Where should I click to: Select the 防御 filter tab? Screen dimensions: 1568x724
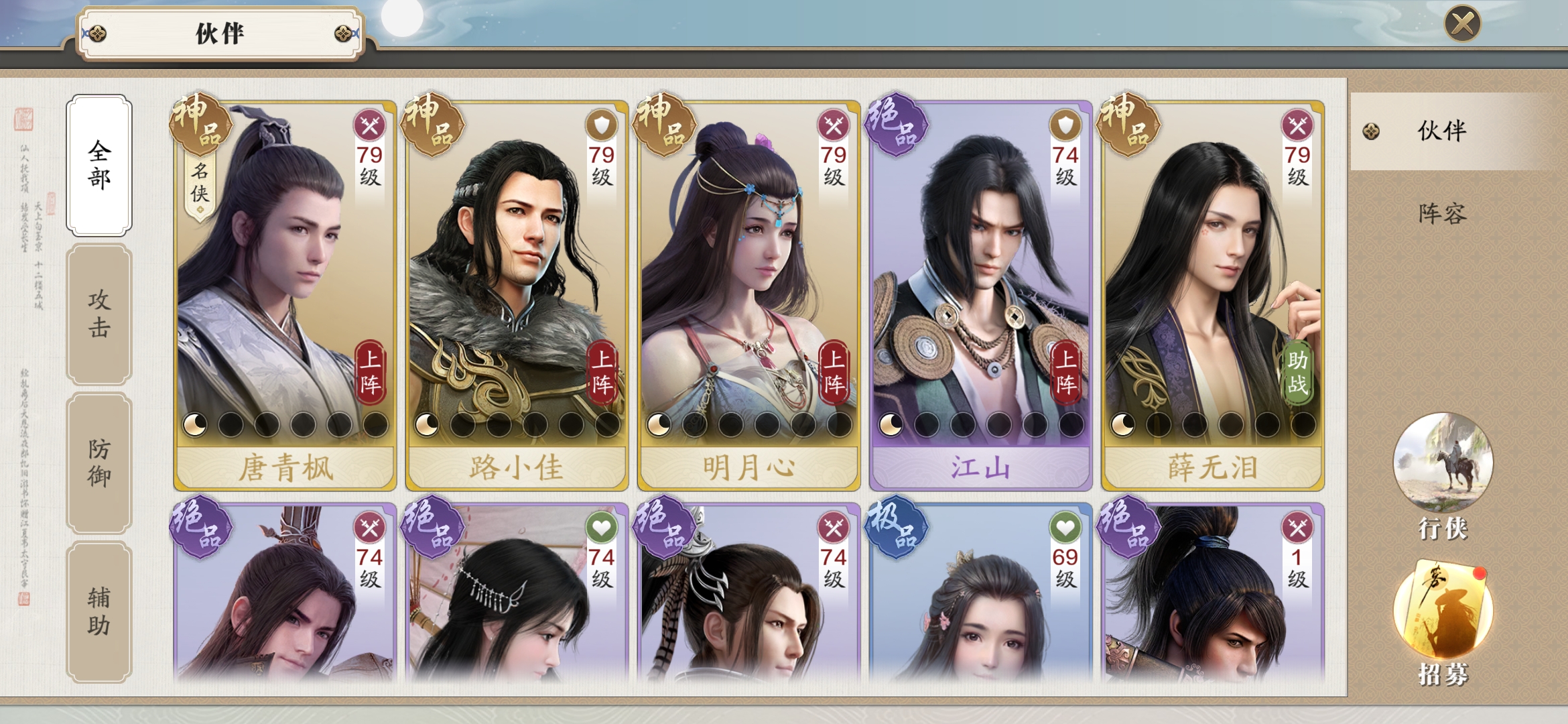tap(99, 463)
